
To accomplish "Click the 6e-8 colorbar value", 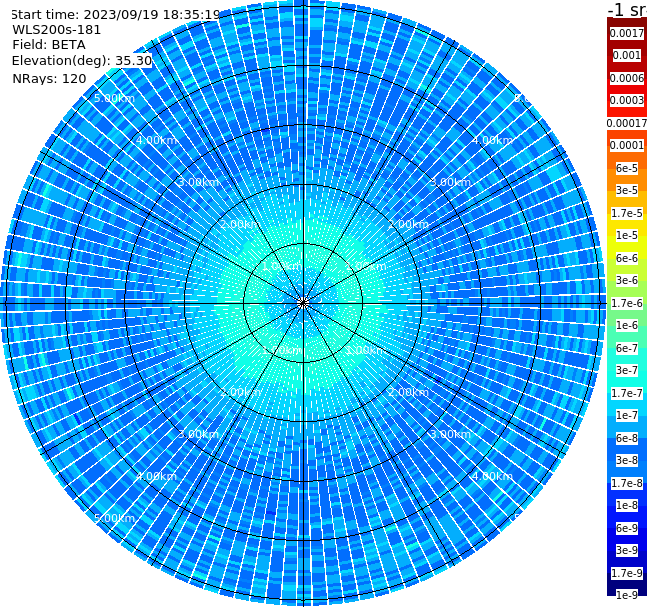I will click(x=627, y=438).
